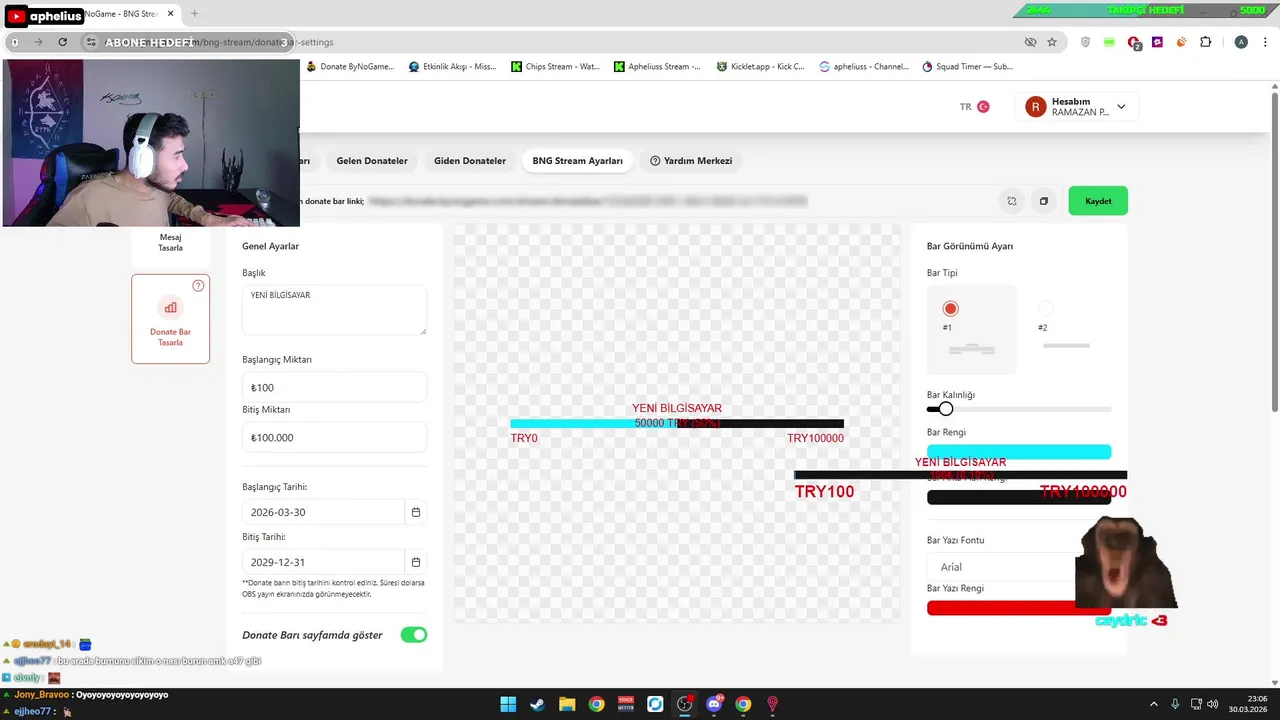1280x720 pixels.
Task: Open a new browser tab with plus
Action: [x=194, y=14]
